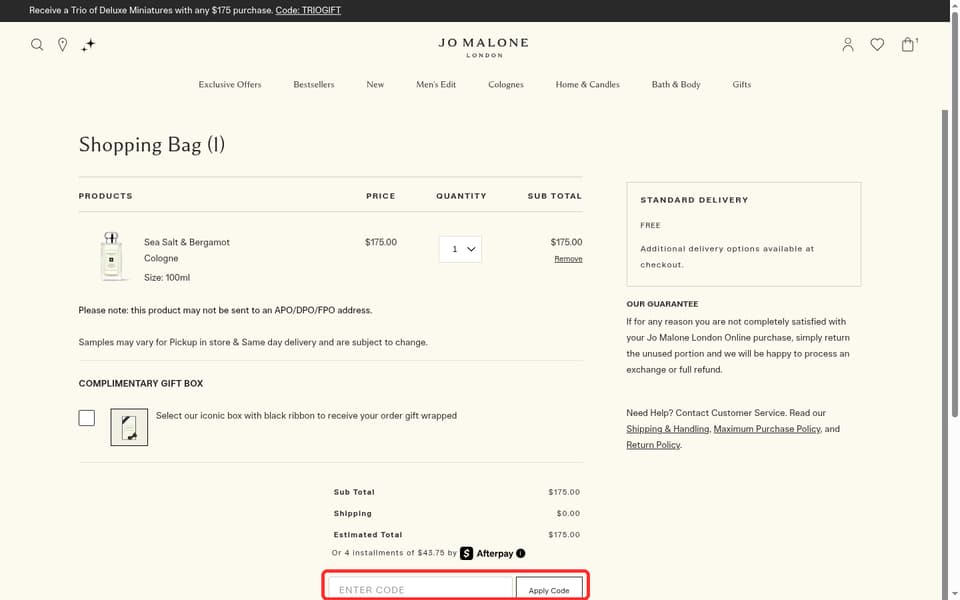Open the Exclusive Offers menu
Image resolution: width=960 pixels, height=600 pixels.
230,84
